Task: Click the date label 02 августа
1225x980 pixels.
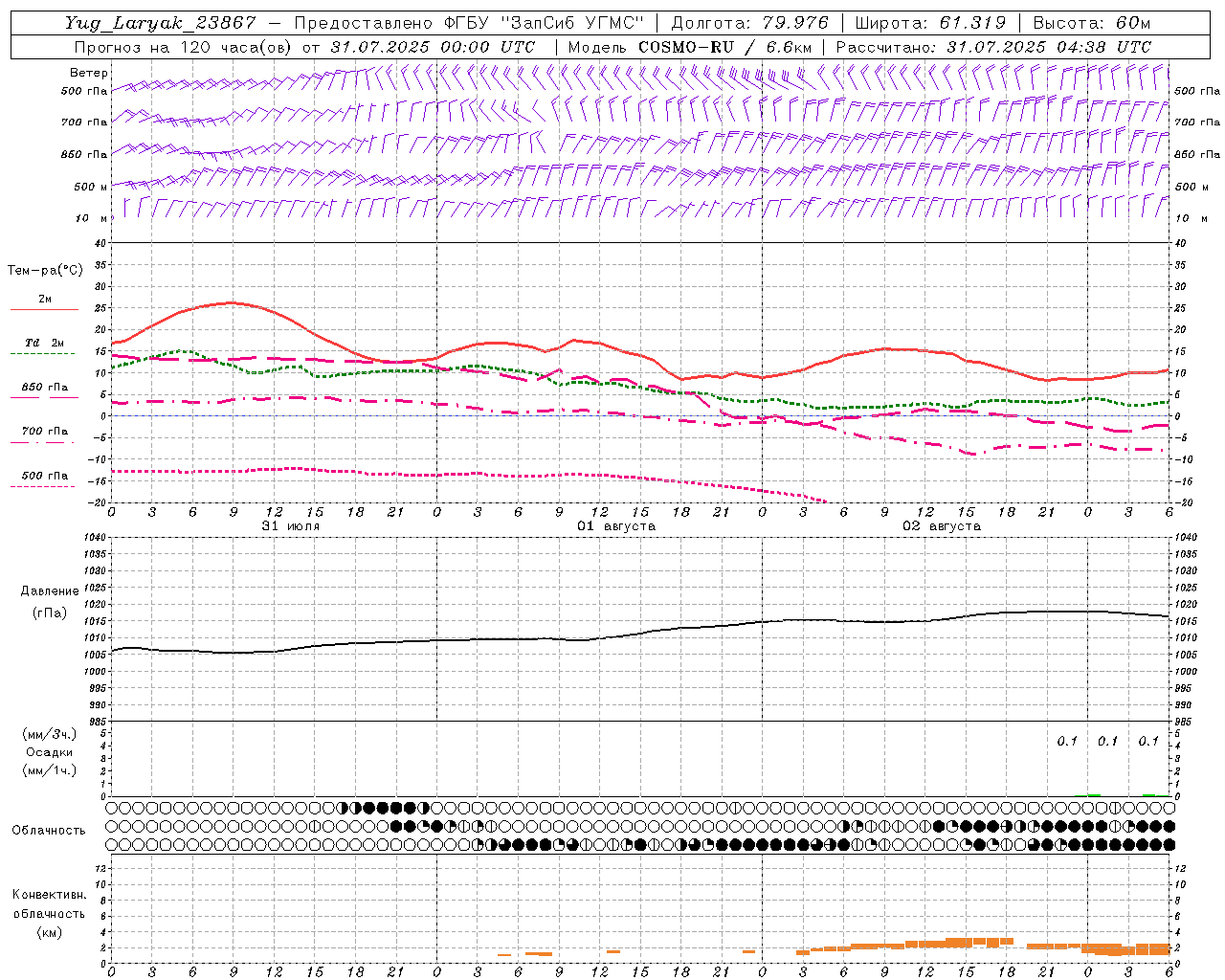Action: 942,526
